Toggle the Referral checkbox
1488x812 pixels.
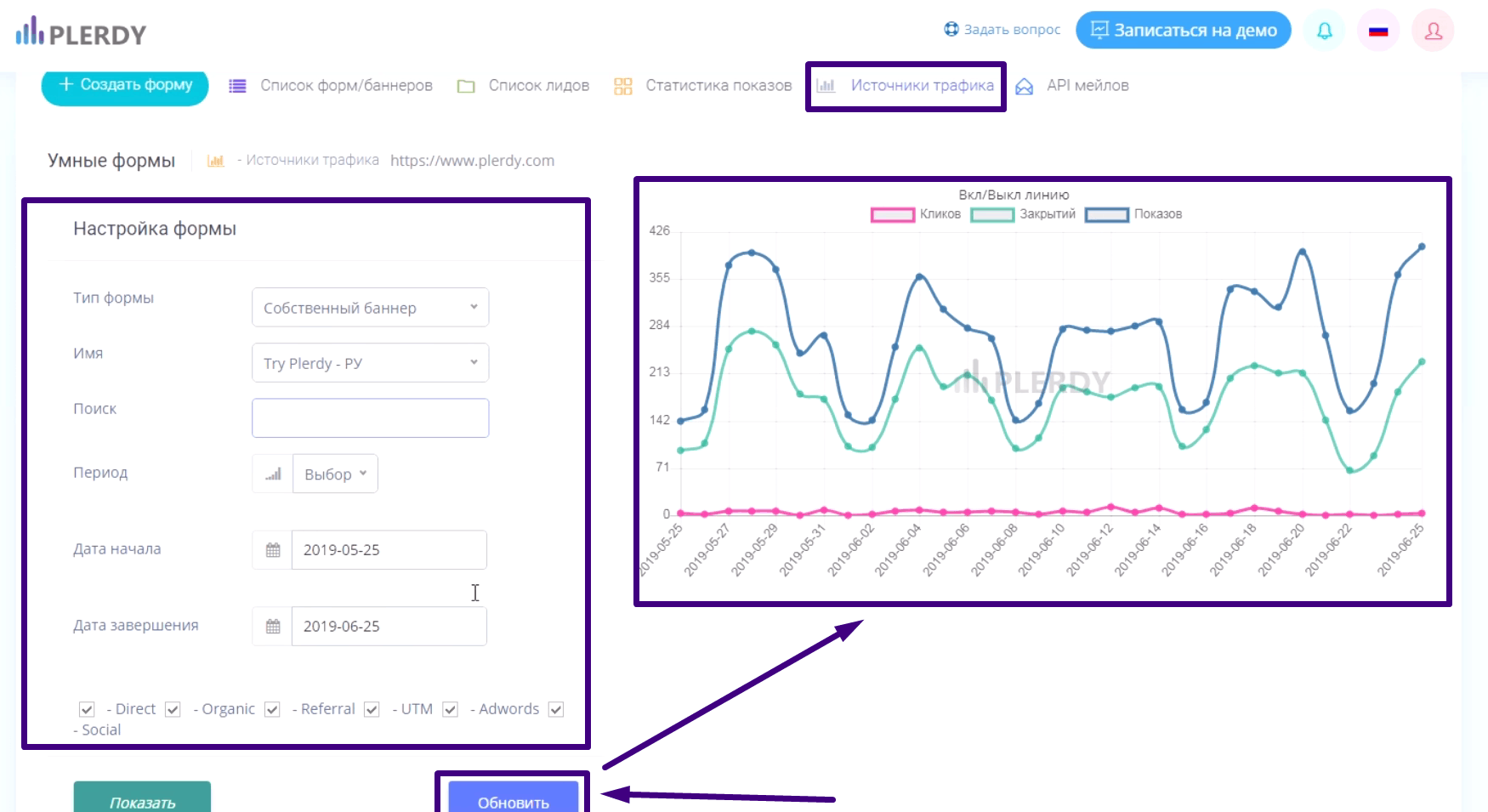click(x=272, y=709)
